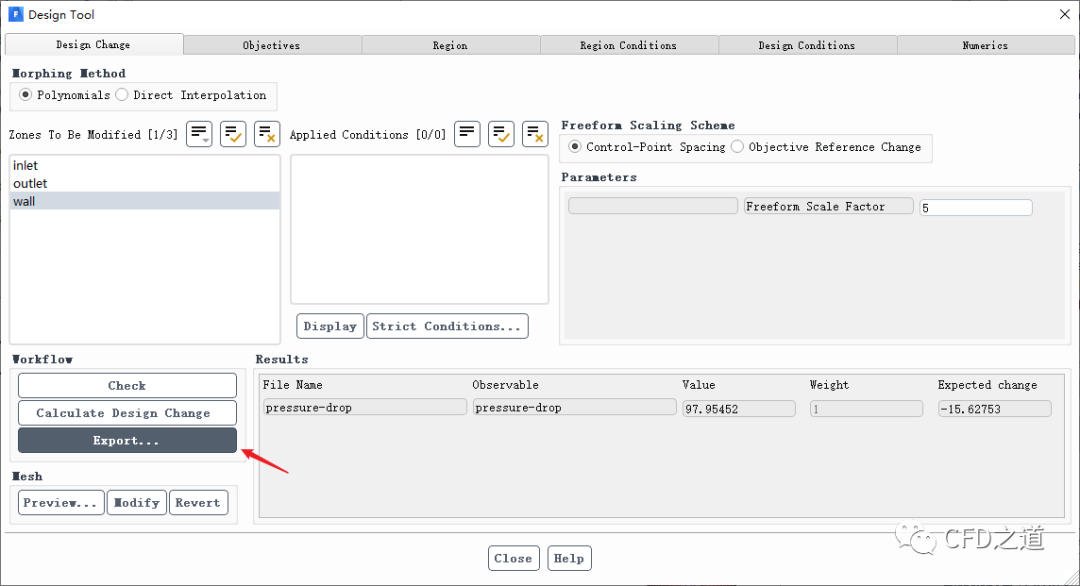Choose the Polynomials morphing method
The image size is (1080, 586).
click(26, 95)
